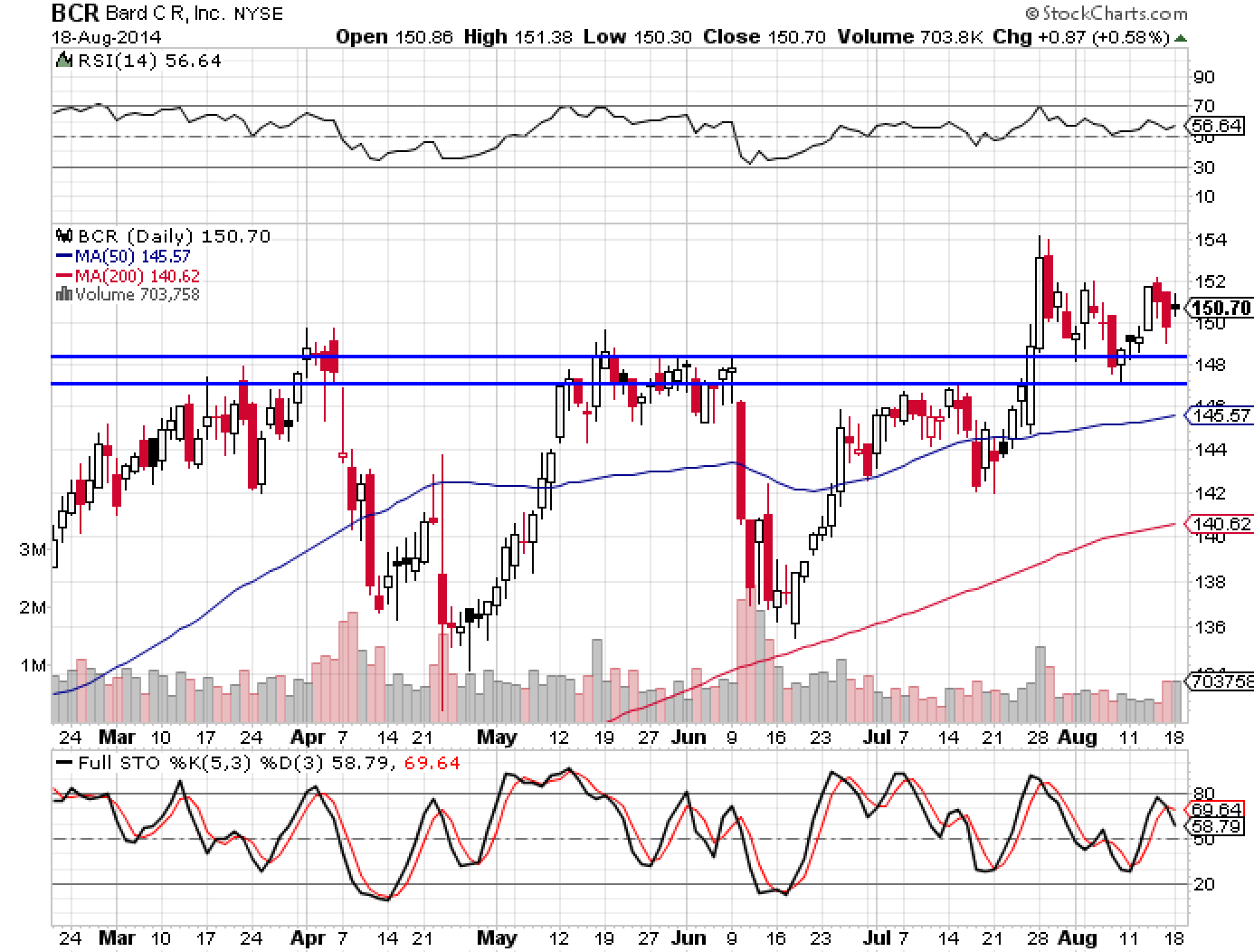Click the blue MA(50) legend line marker
Screen dimensions: 1254x952
[x=63, y=257]
